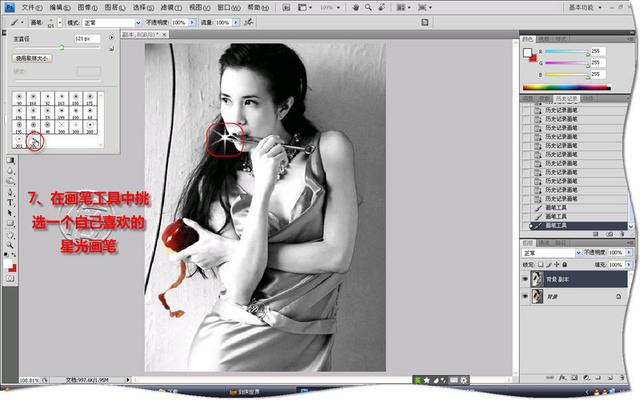Select the Gradient tool in toolbox
The width and height of the screenshot is (640, 400).
pyautogui.click(x=10, y=160)
